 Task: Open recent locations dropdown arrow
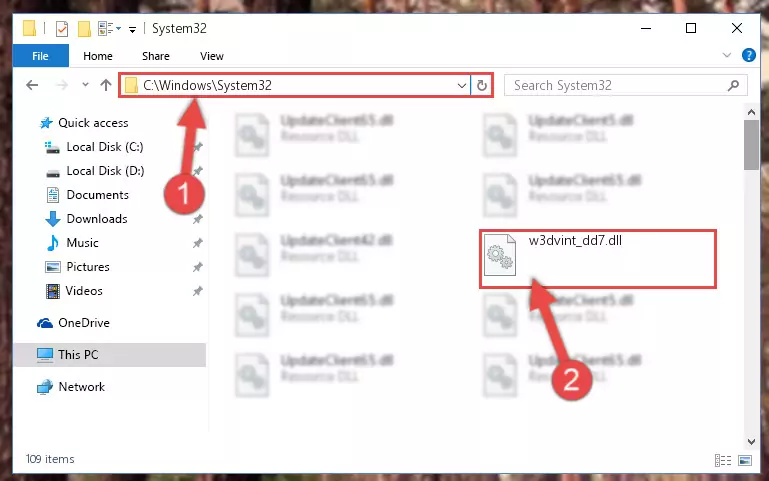(85, 85)
